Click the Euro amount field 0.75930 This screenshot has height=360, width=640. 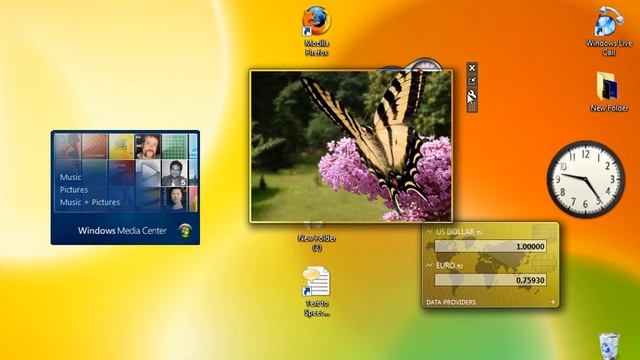click(x=491, y=280)
